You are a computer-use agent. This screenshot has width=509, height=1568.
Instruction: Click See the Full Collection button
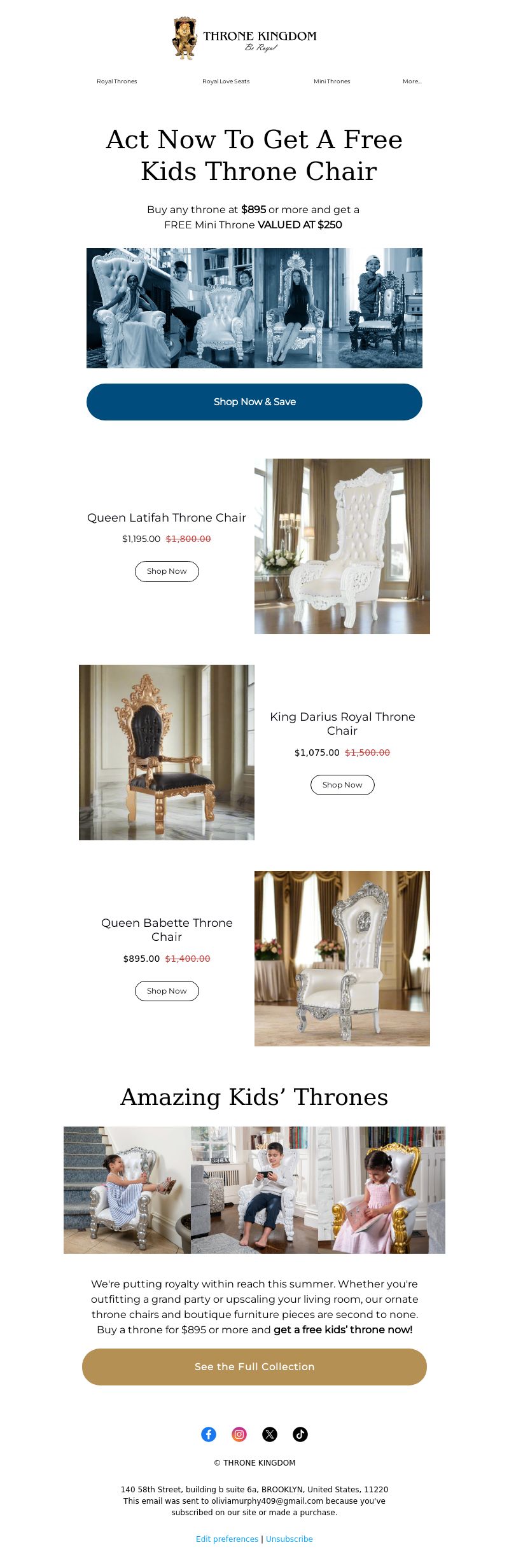click(x=254, y=1366)
